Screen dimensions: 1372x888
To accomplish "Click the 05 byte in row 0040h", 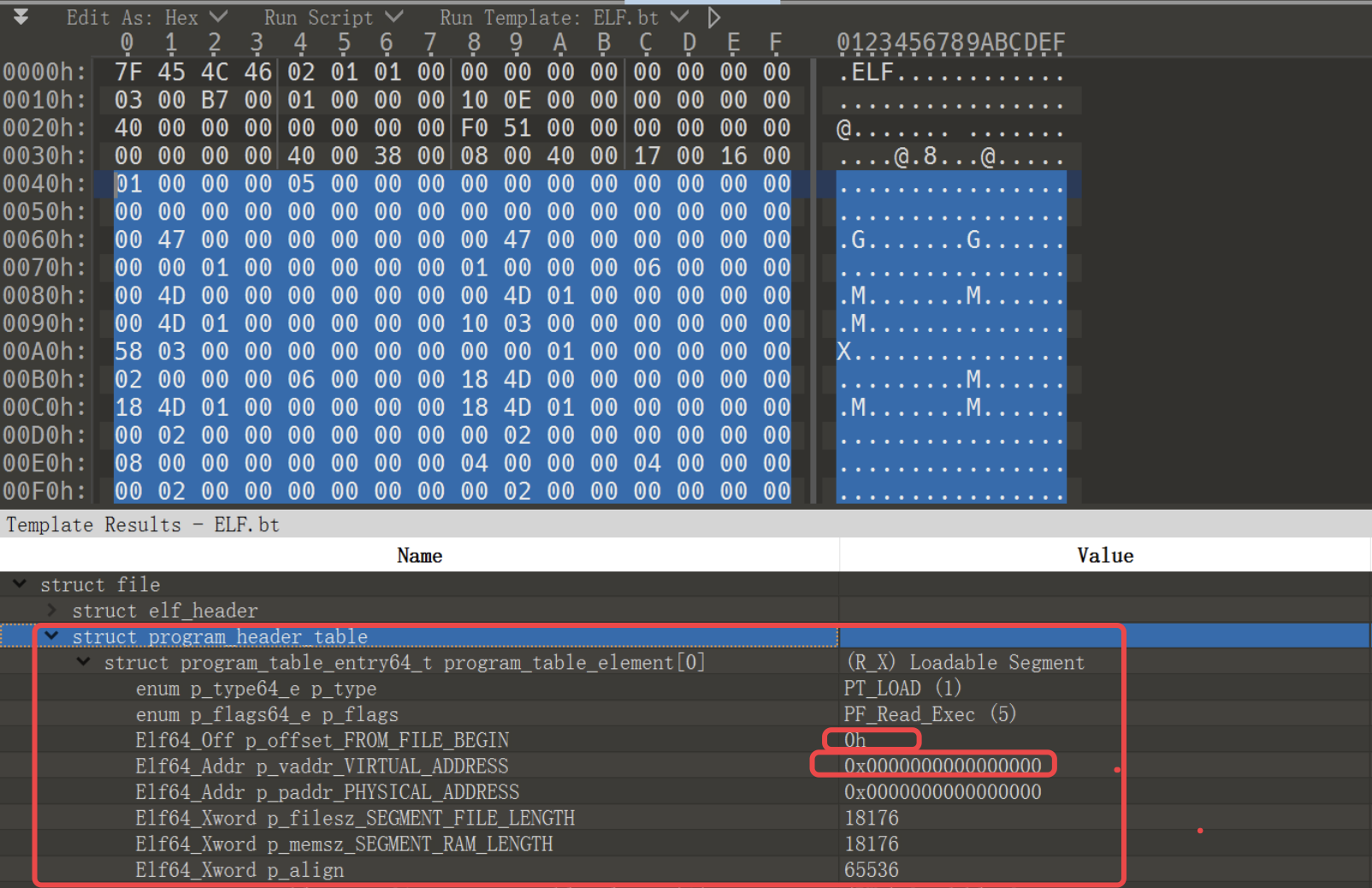I will tap(301, 184).
